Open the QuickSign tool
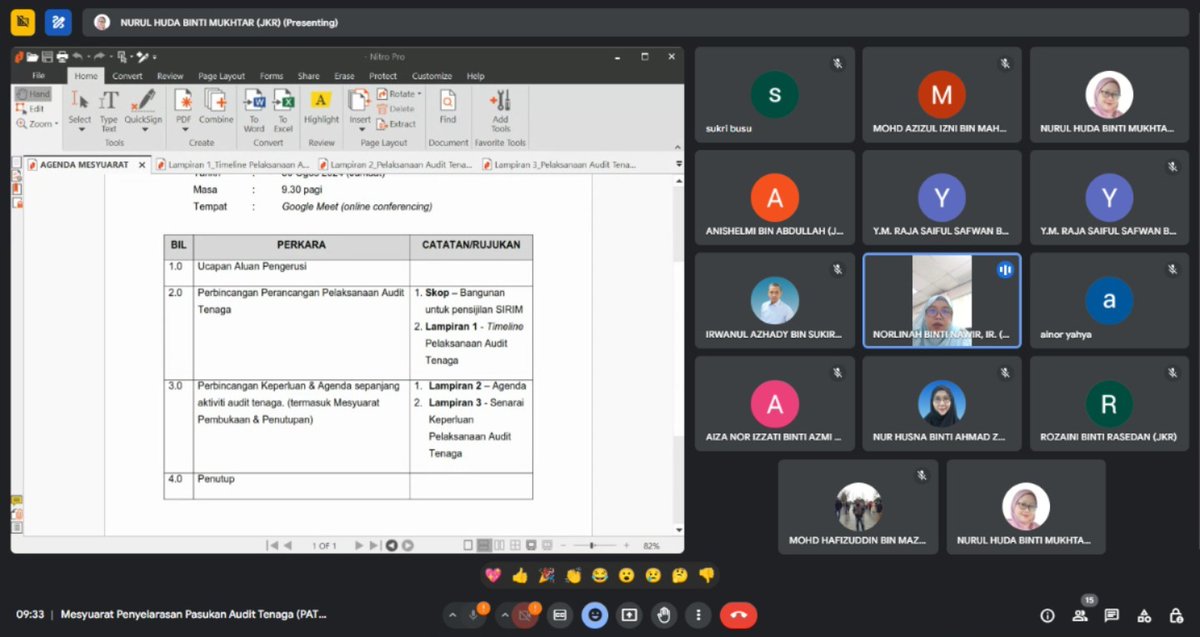This screenshot has height=637, width=1200. 143,110
